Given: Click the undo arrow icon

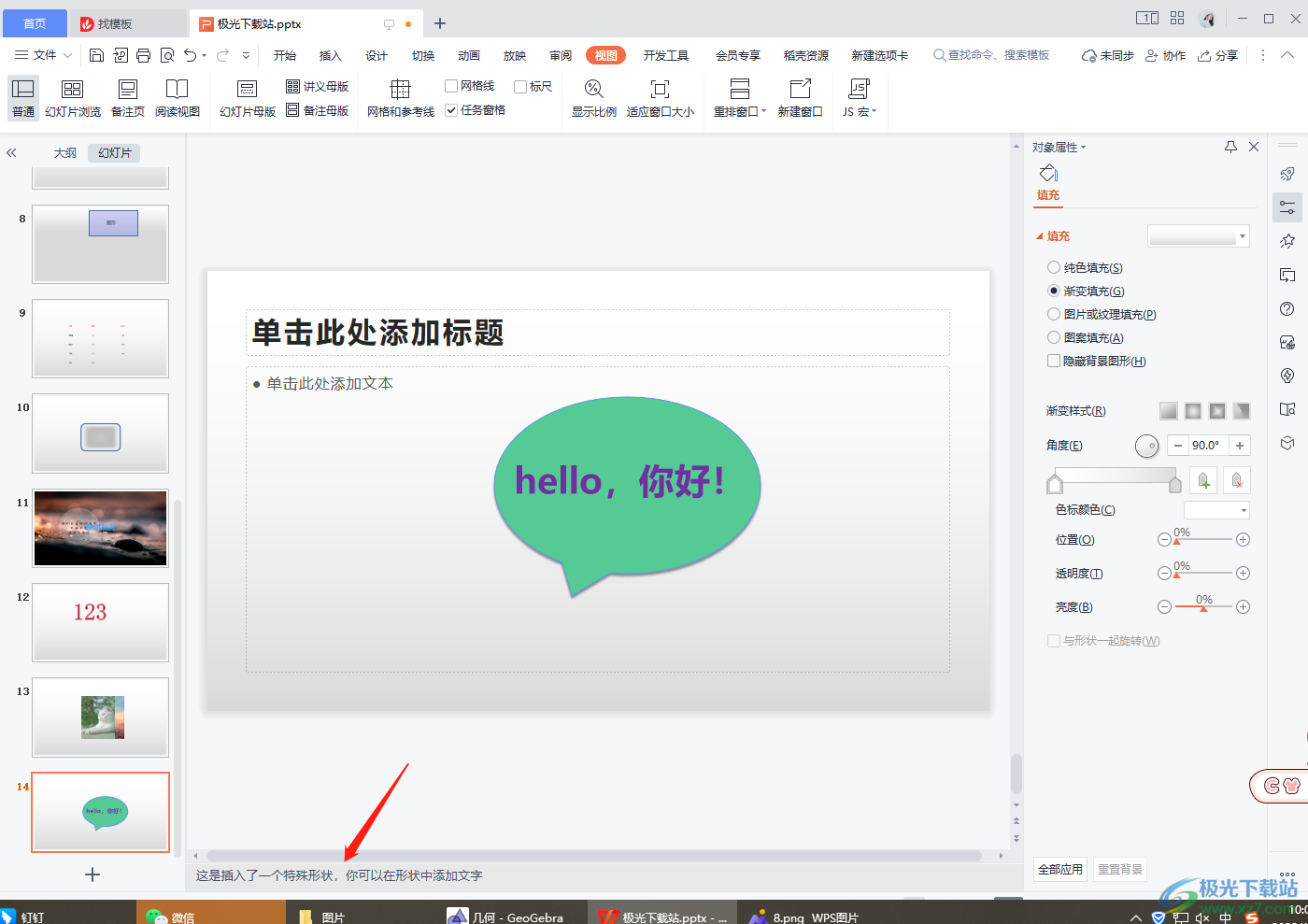Looking at the screenshot, I should click(x=191, y=55).
